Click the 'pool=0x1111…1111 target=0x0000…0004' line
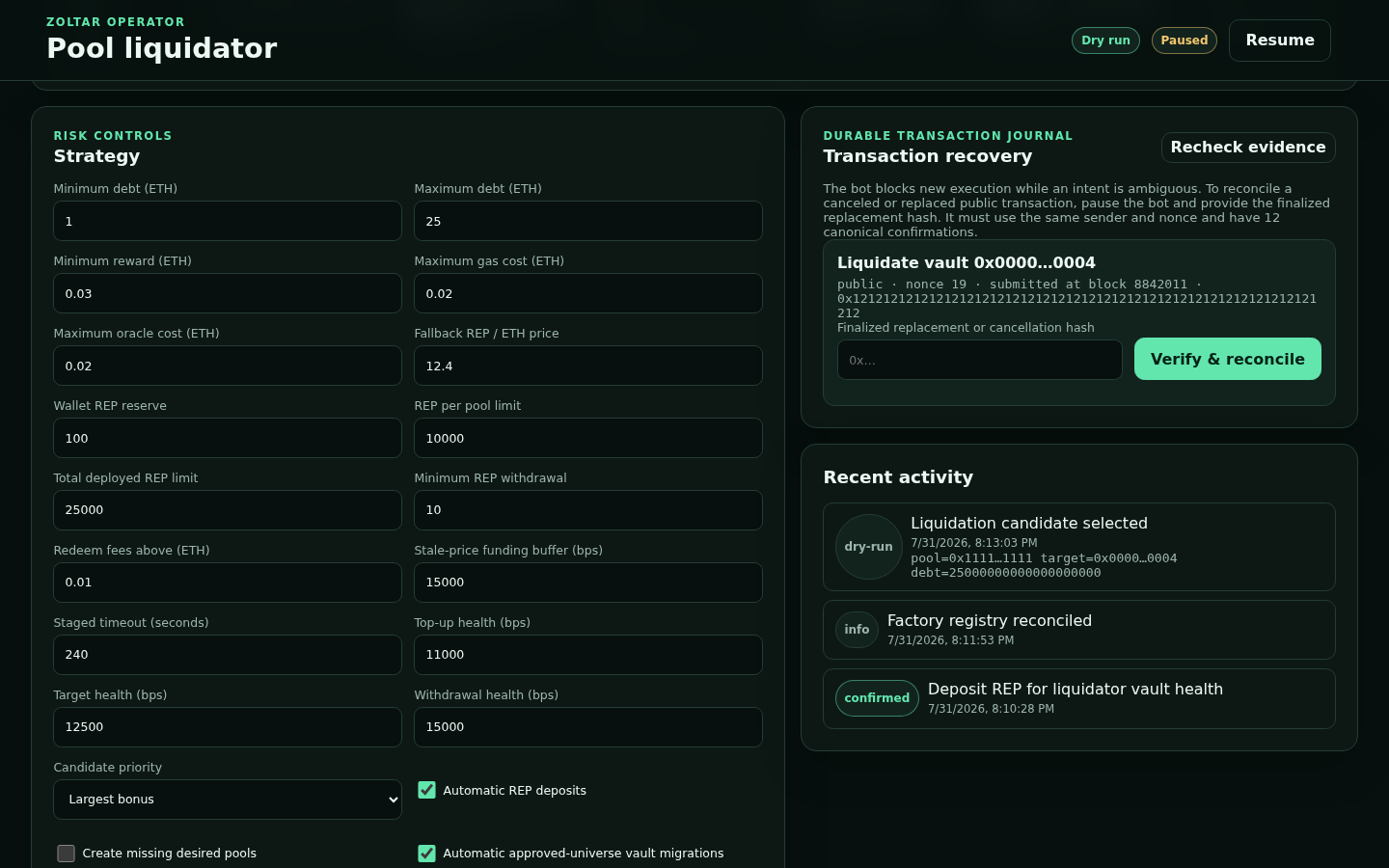This screenshot has height=868, width=1389. (x=1044, y=558)
